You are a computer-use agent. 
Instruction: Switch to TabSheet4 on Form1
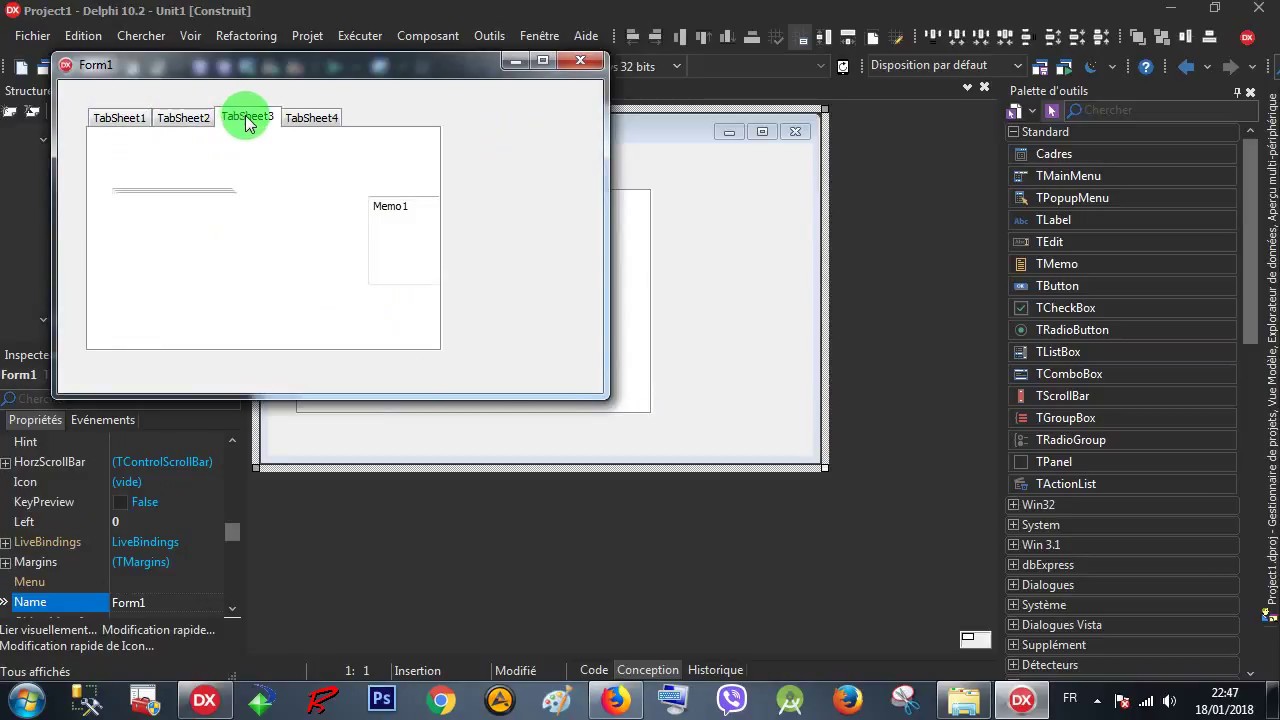tap(311, 118)
